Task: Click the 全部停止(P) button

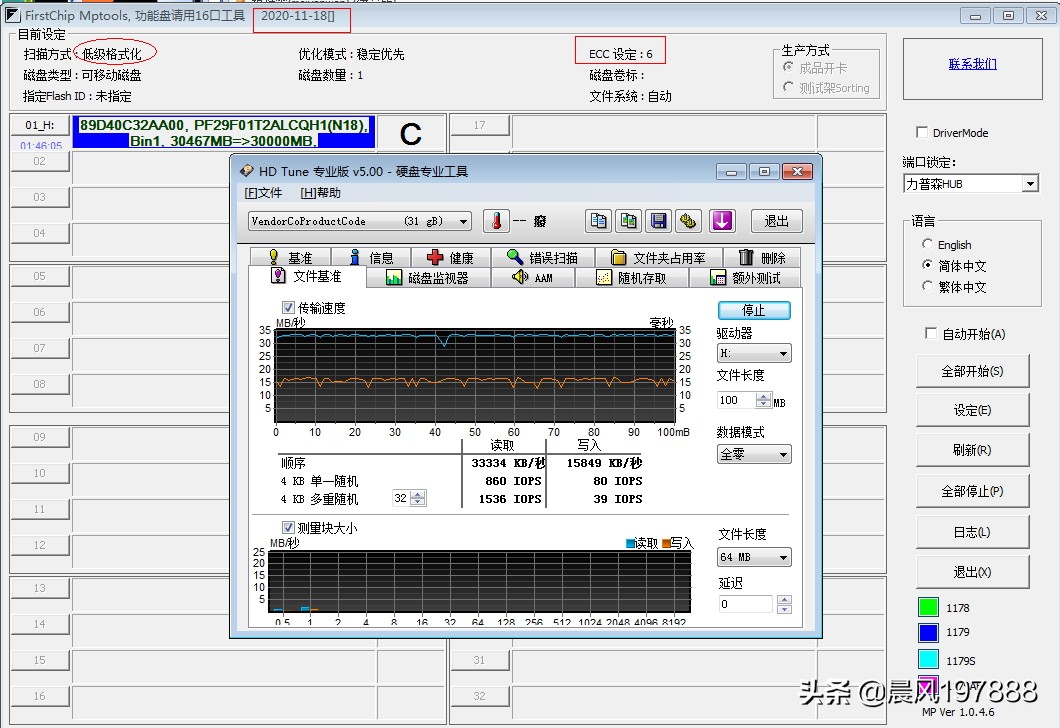Action: click(x=972, y=491)
